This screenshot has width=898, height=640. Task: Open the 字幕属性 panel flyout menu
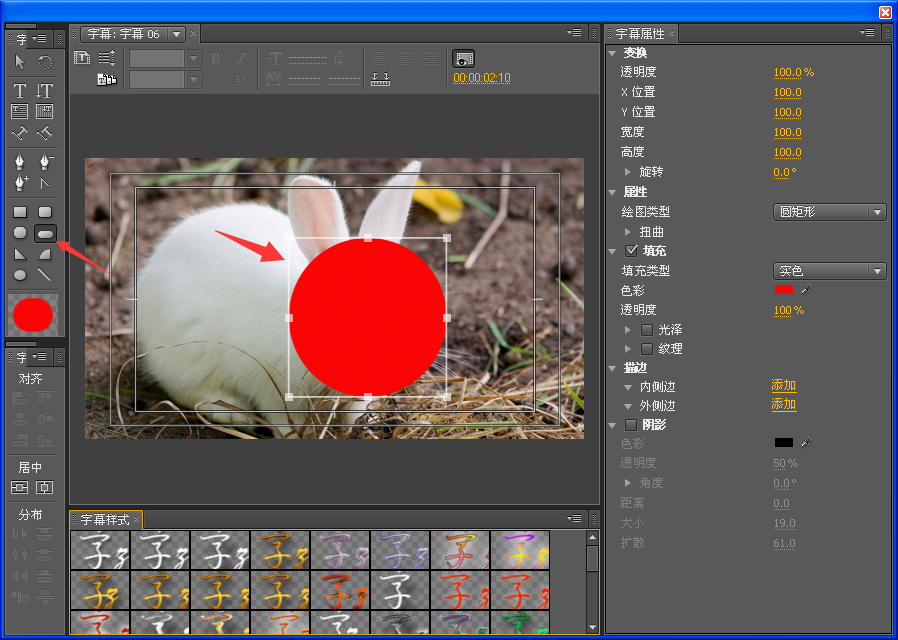click(867, 33)
